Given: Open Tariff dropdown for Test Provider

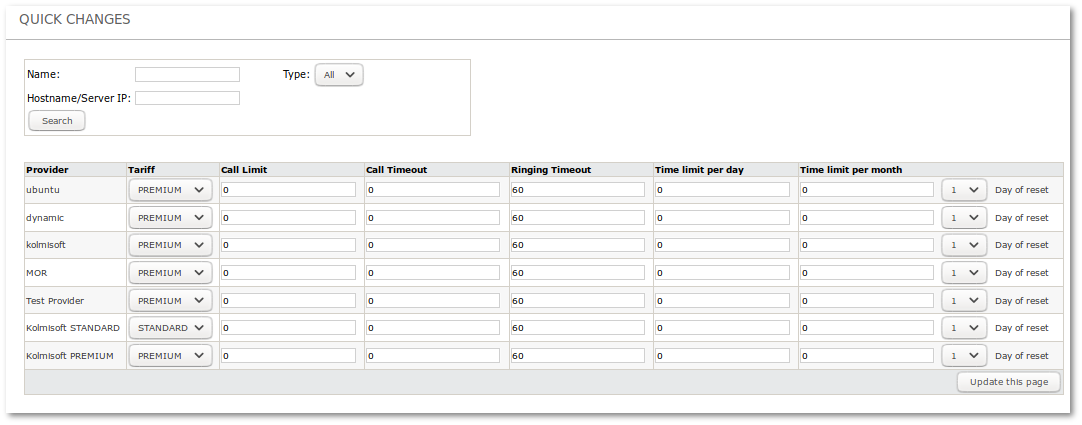Looking at the screenshot, I should pos(170,301).
